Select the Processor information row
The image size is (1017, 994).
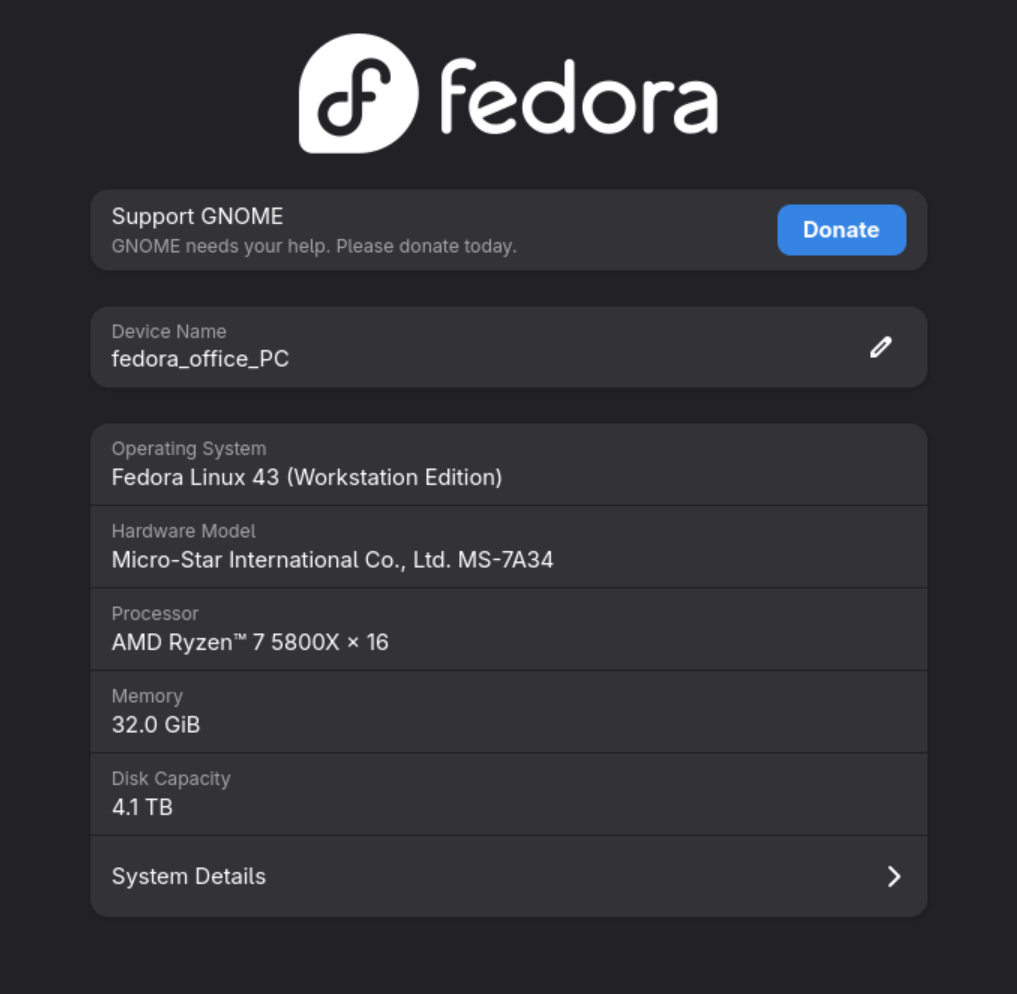pyautogui.click(x=509, y=629)
